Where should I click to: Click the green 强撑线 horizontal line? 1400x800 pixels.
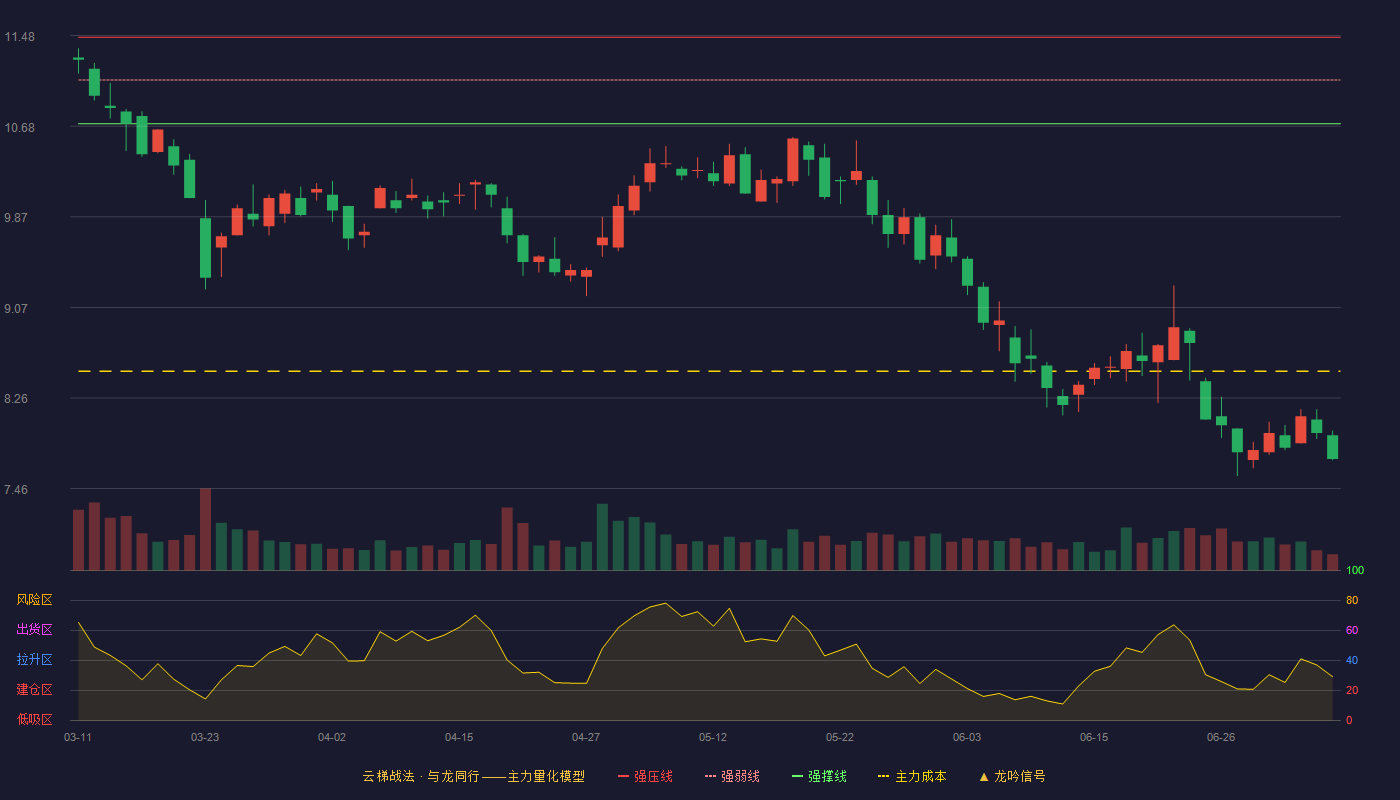coord(709,124)
